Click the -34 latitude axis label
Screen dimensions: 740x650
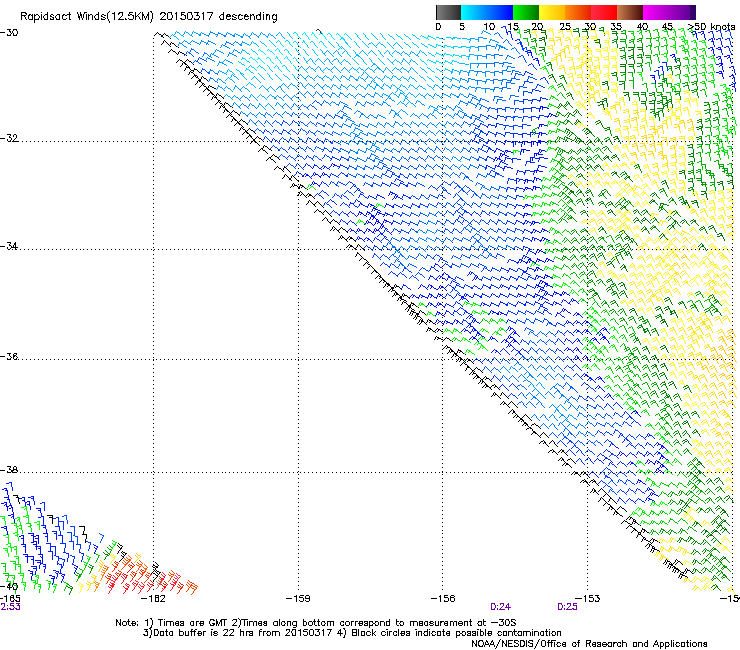click(9, 246)
